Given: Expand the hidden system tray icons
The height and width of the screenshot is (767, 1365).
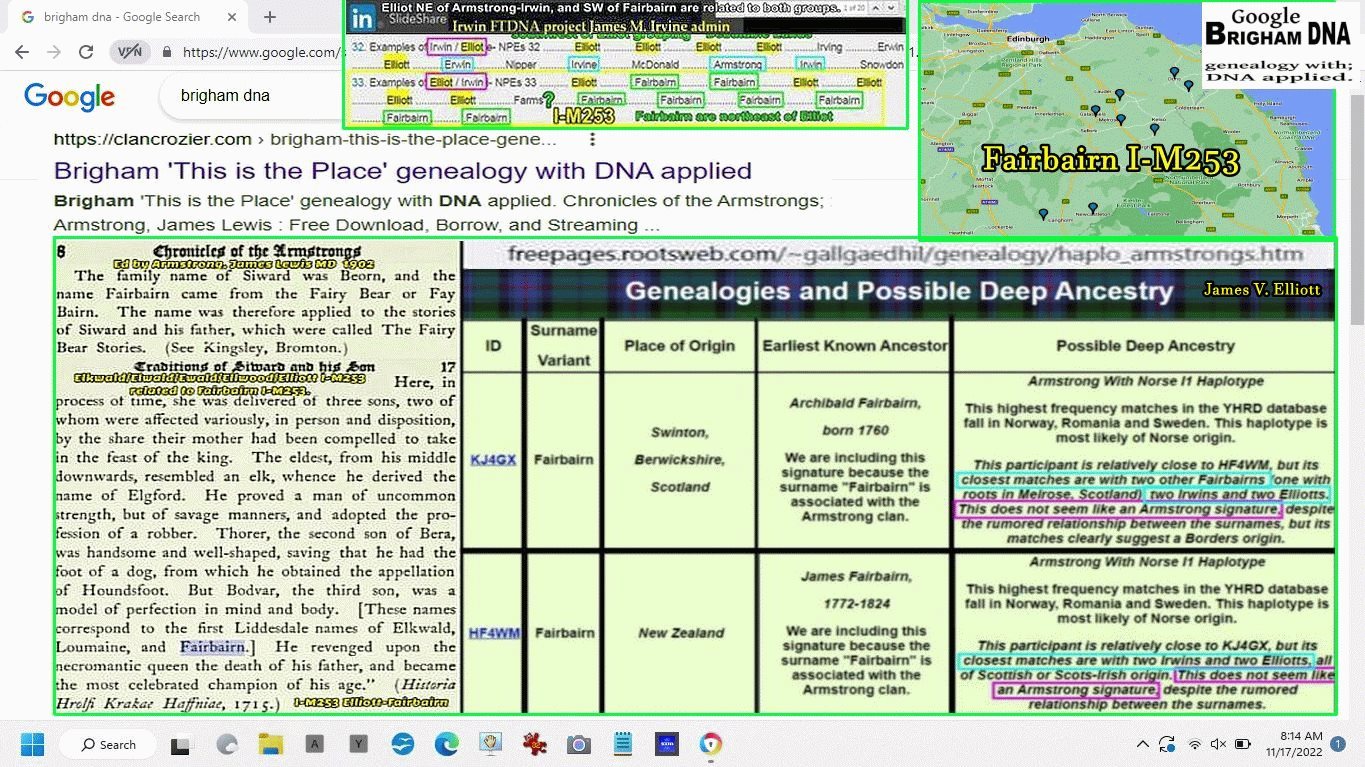Looking at the screenshot, I should pos(1142,744).
